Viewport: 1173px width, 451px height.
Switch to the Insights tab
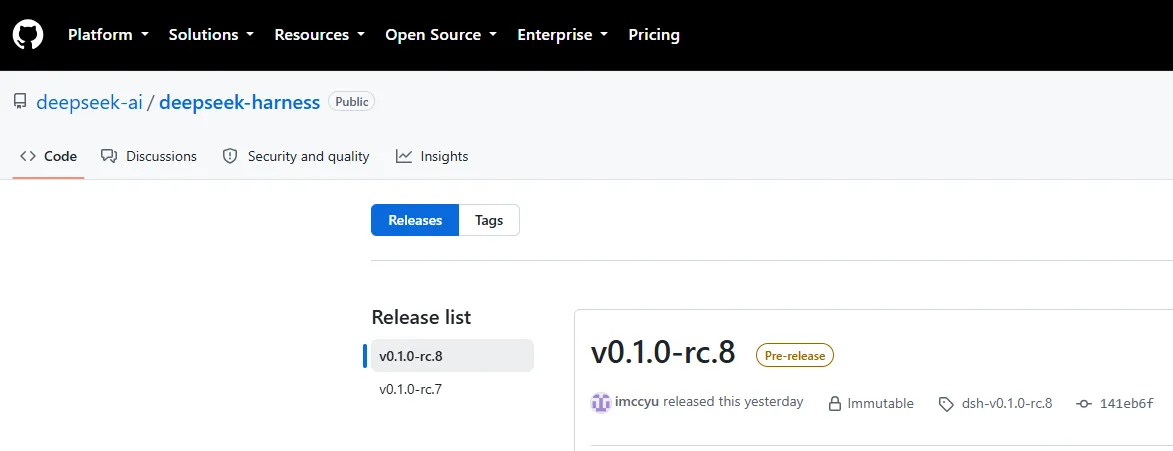click(432, 156)
